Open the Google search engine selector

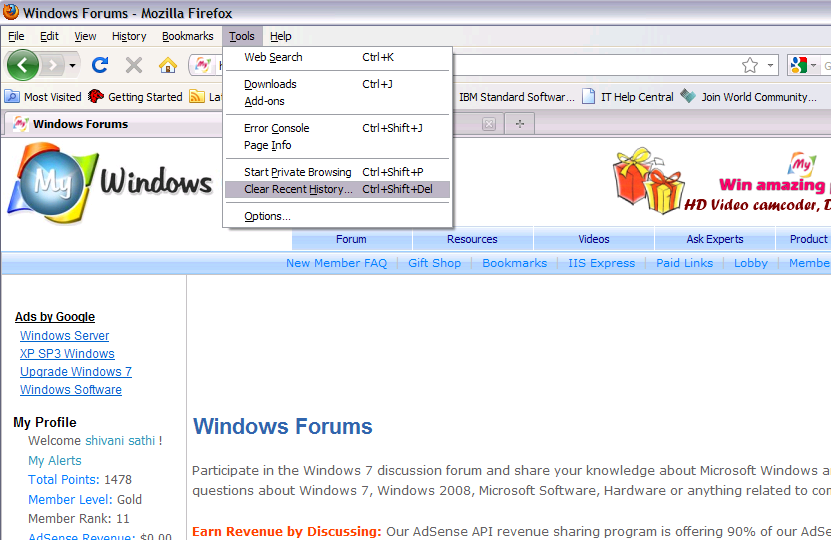[802, 65]
